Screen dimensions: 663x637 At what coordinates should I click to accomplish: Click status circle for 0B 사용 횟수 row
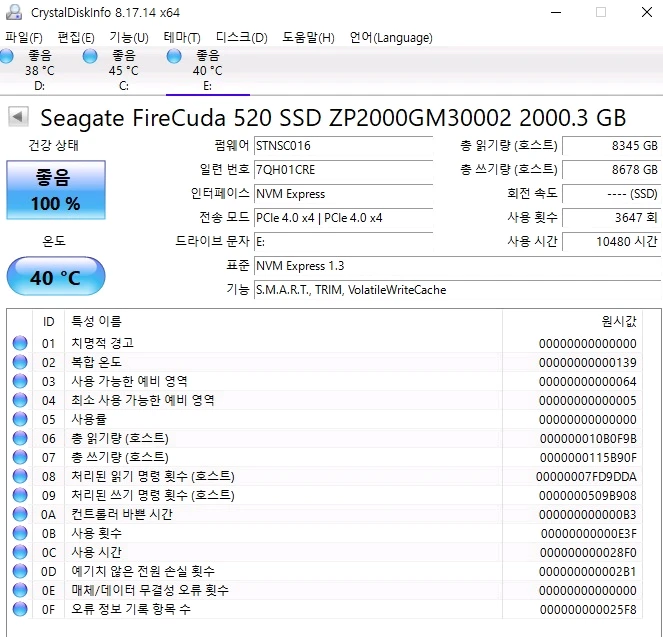(20, 533)
